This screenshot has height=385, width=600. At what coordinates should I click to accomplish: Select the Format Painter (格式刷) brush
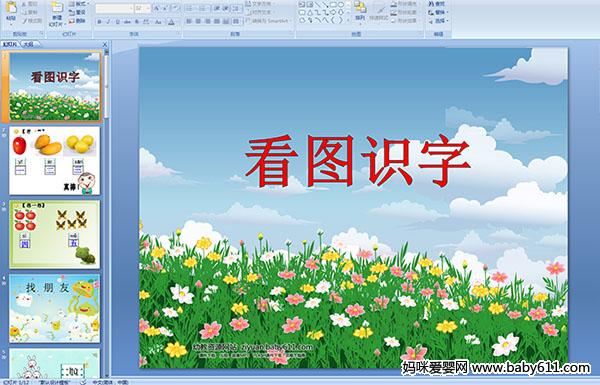pos(24,21)
